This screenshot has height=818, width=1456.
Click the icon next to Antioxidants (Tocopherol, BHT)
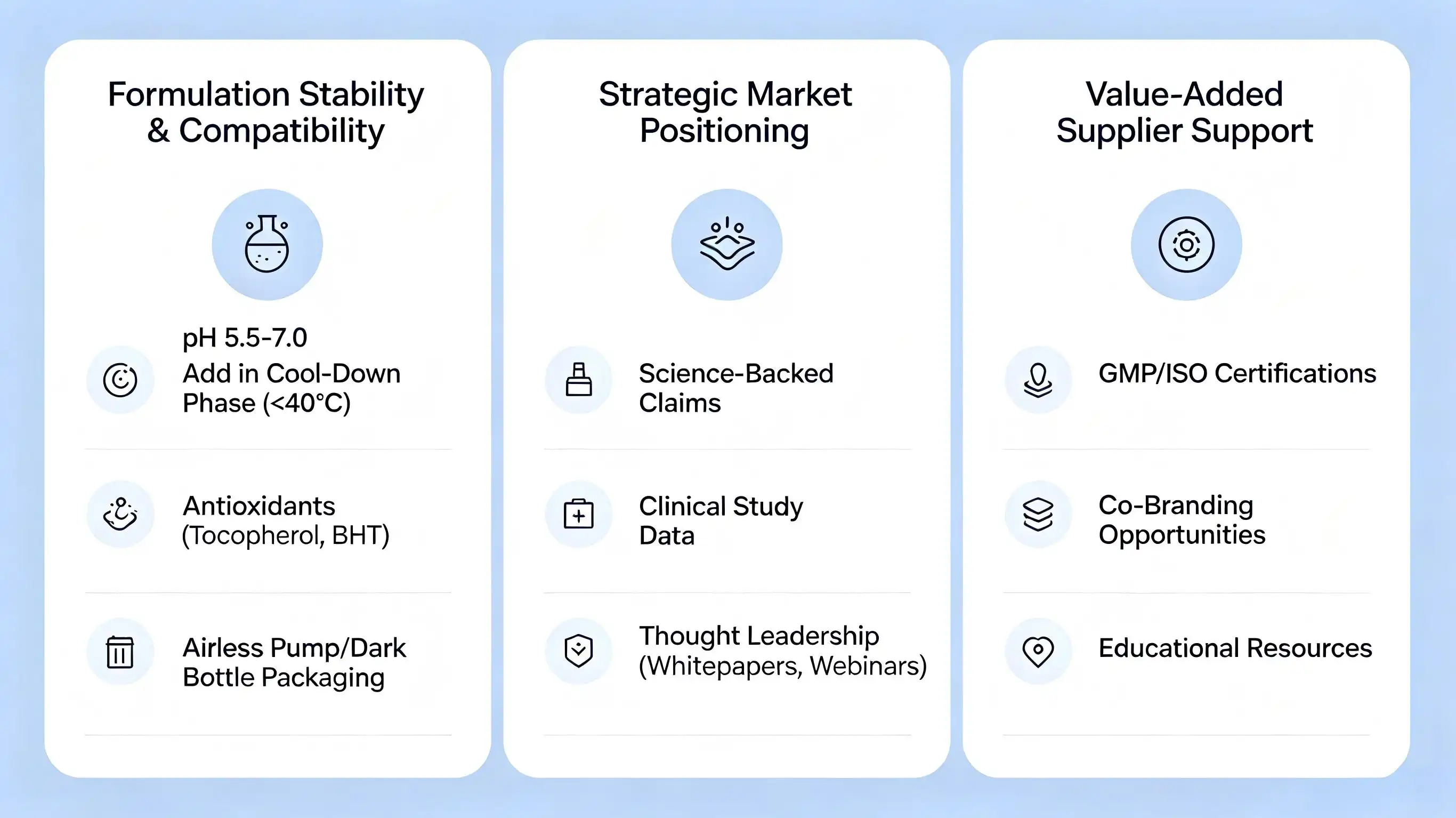[120, 514]
